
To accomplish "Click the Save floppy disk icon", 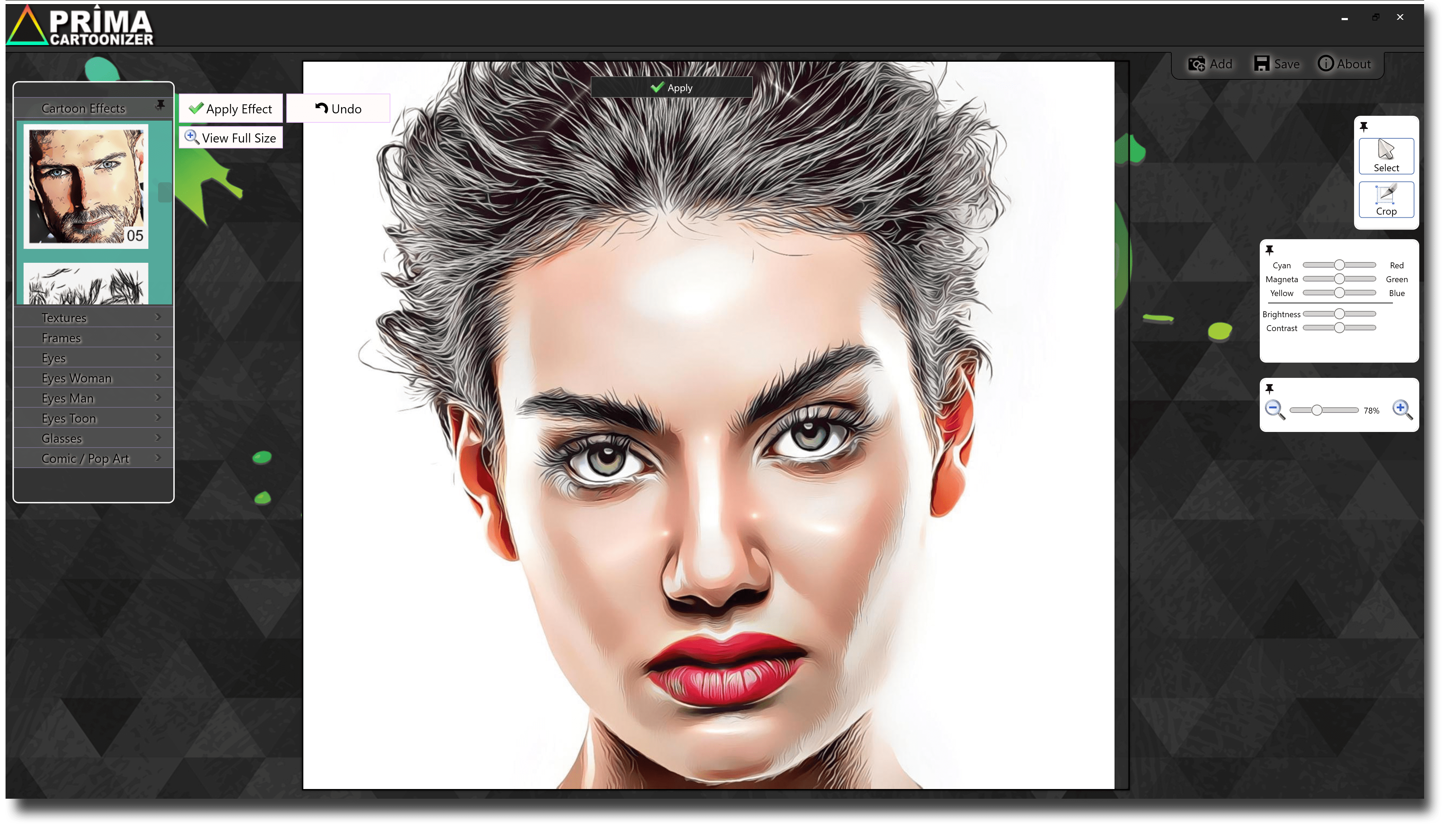I will click(x=1262, y=64).
